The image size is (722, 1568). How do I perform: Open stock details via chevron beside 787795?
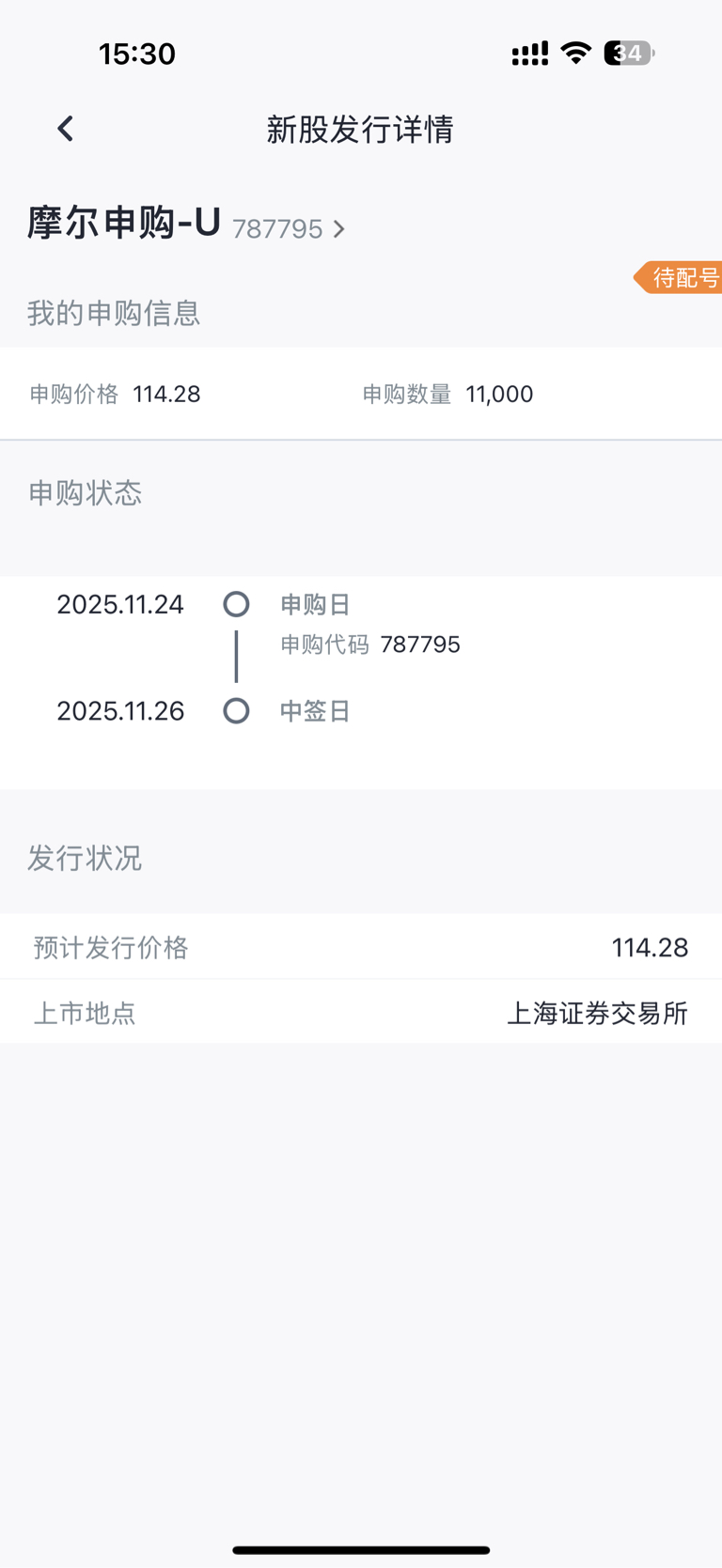click(339, 229)
